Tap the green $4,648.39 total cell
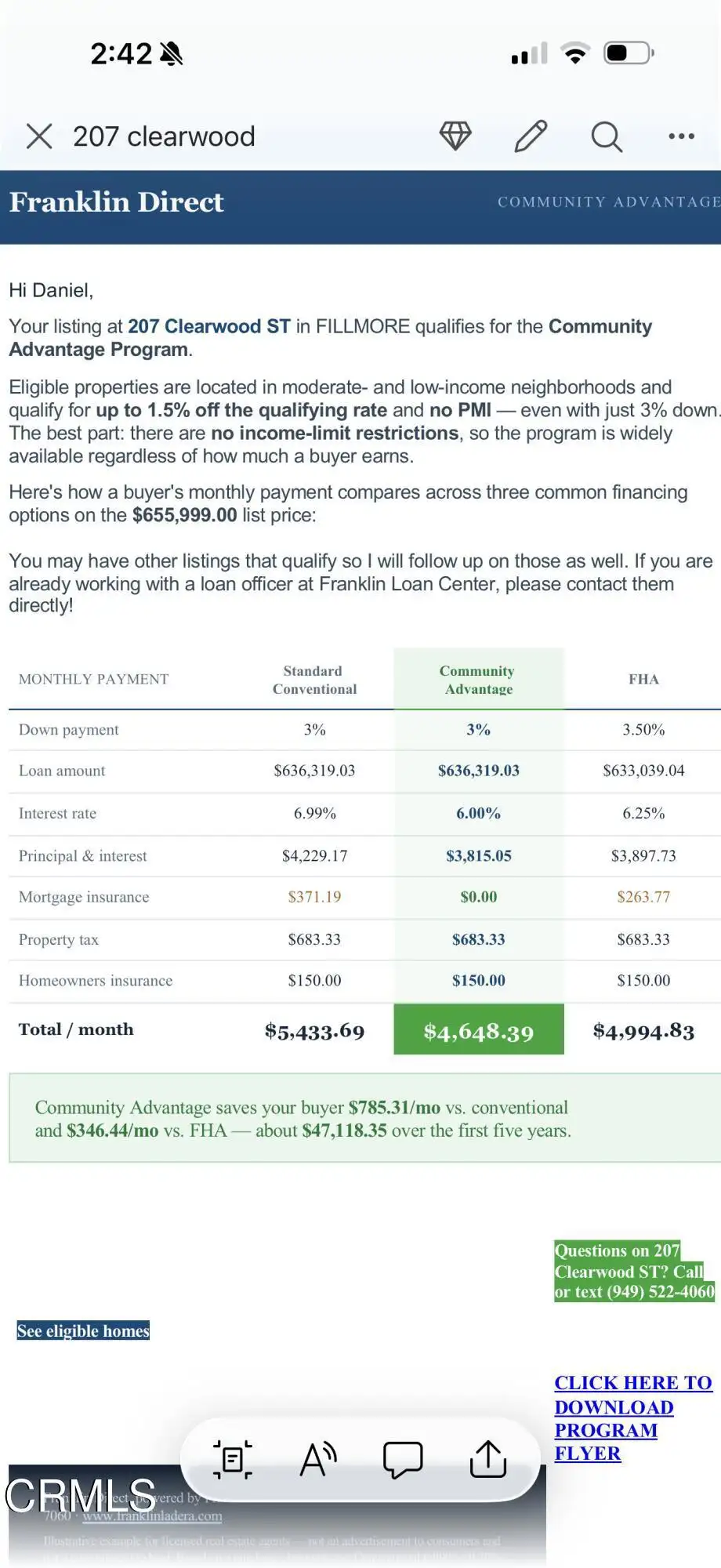This screenshot has width=721, height=1568. tap(479, 1030)
